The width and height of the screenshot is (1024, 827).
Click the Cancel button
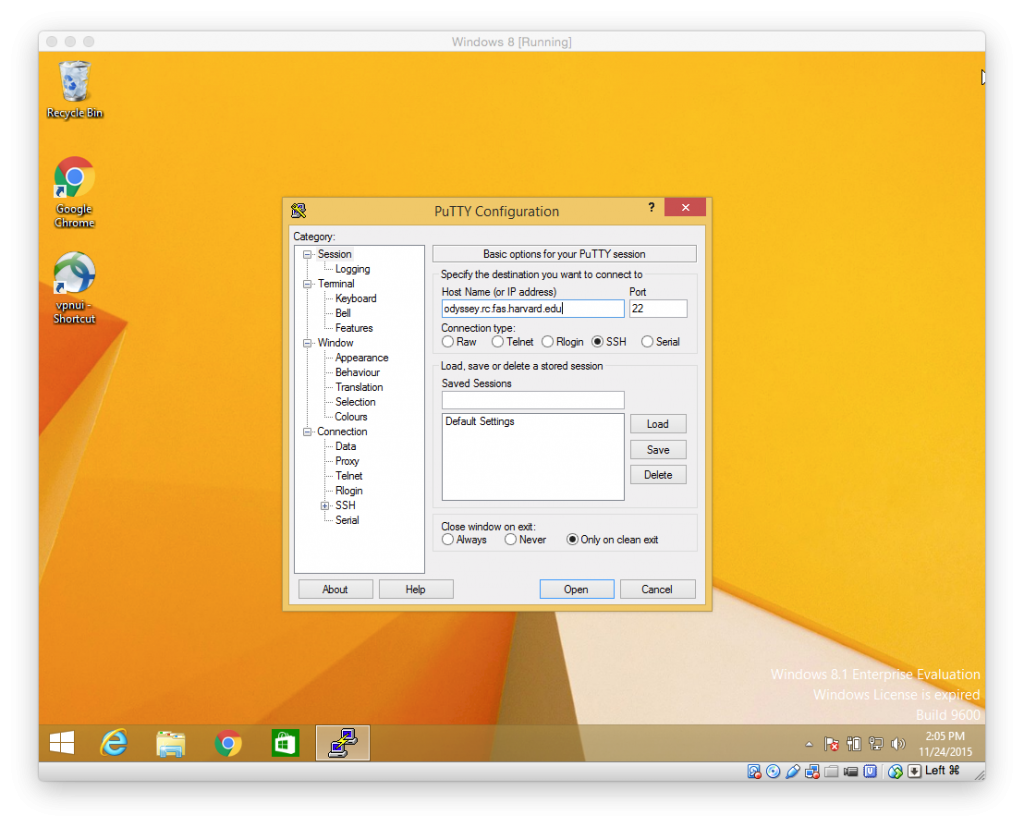(x=657, y=589)
